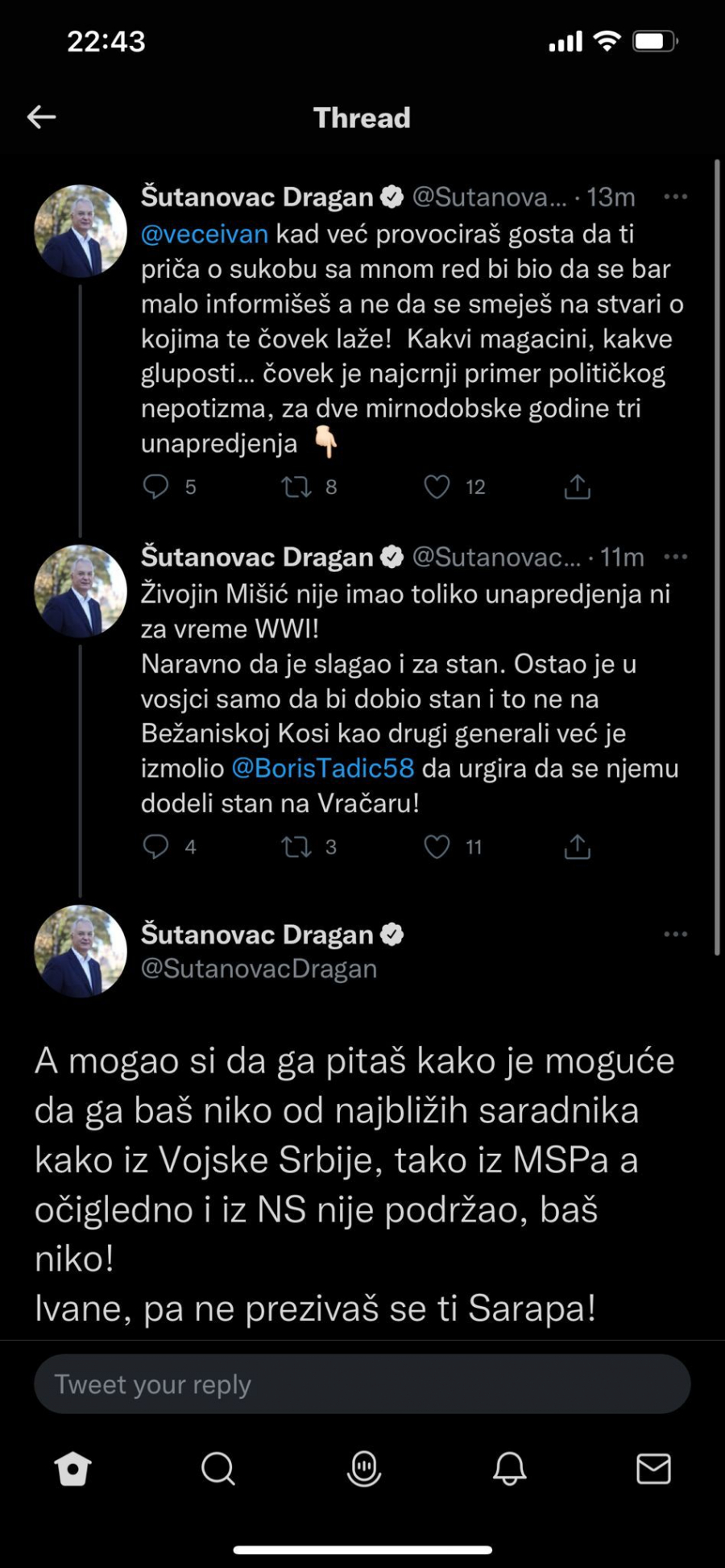Viewport: 725px width, 1568px height.
Task: Reply to the first tweet mentioning @veceivan
Action: click(155, 487)
